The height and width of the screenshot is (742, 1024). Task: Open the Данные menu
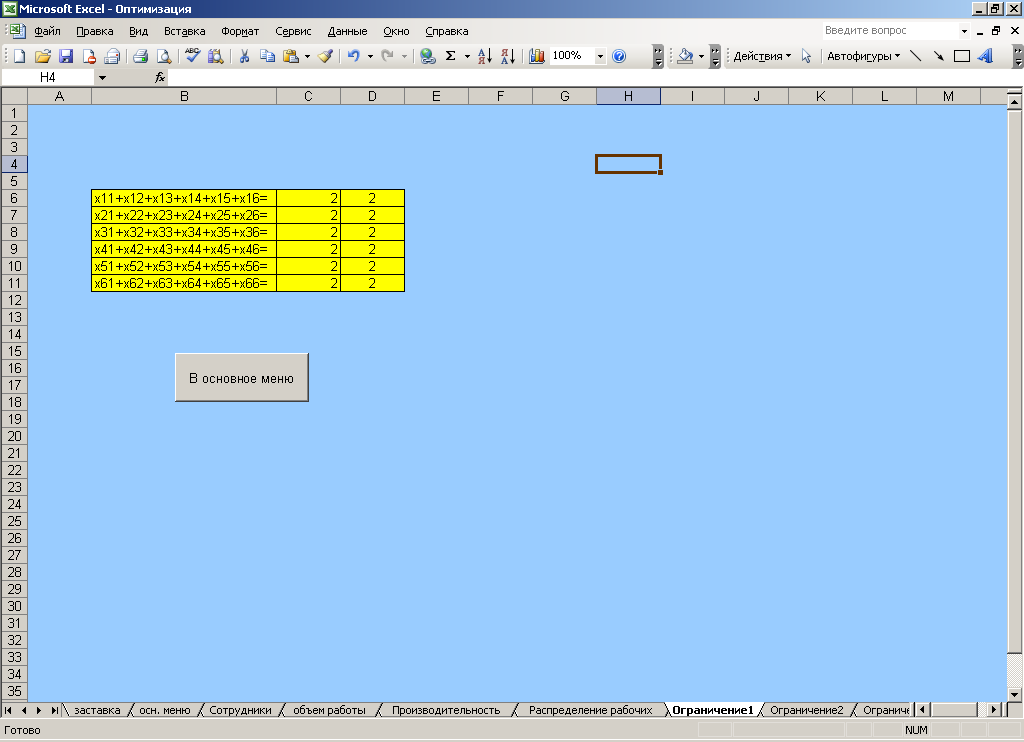pos(347,31)
